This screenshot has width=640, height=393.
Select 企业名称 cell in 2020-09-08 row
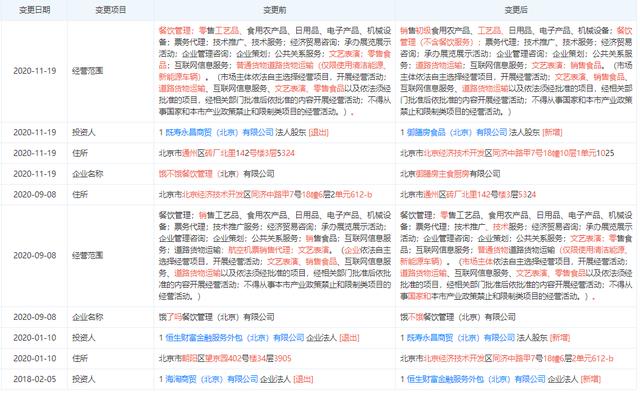click(88, 317)
